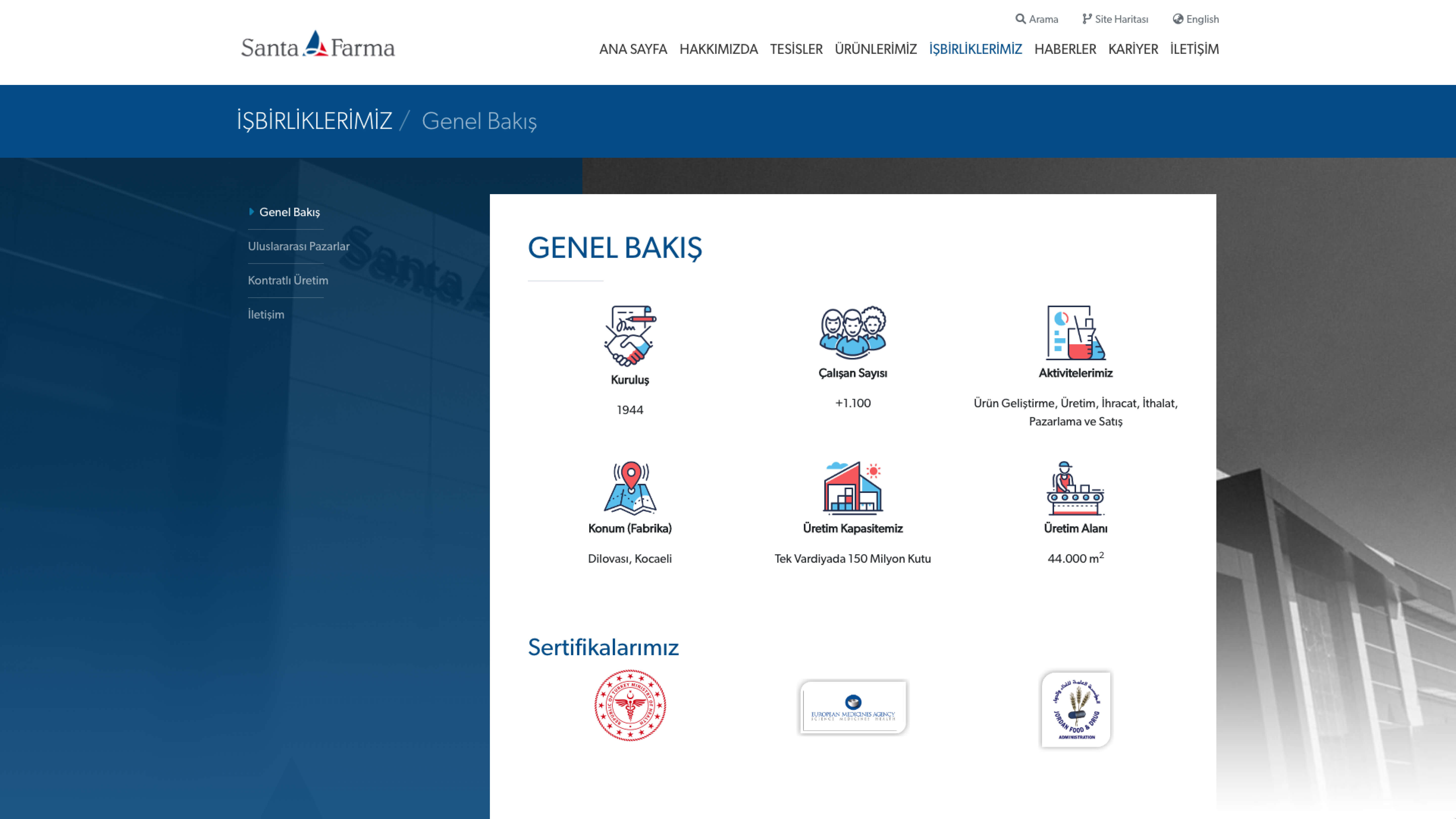
Task: Click the European Medicines Agency certificate icon
Action: [852, 706]
